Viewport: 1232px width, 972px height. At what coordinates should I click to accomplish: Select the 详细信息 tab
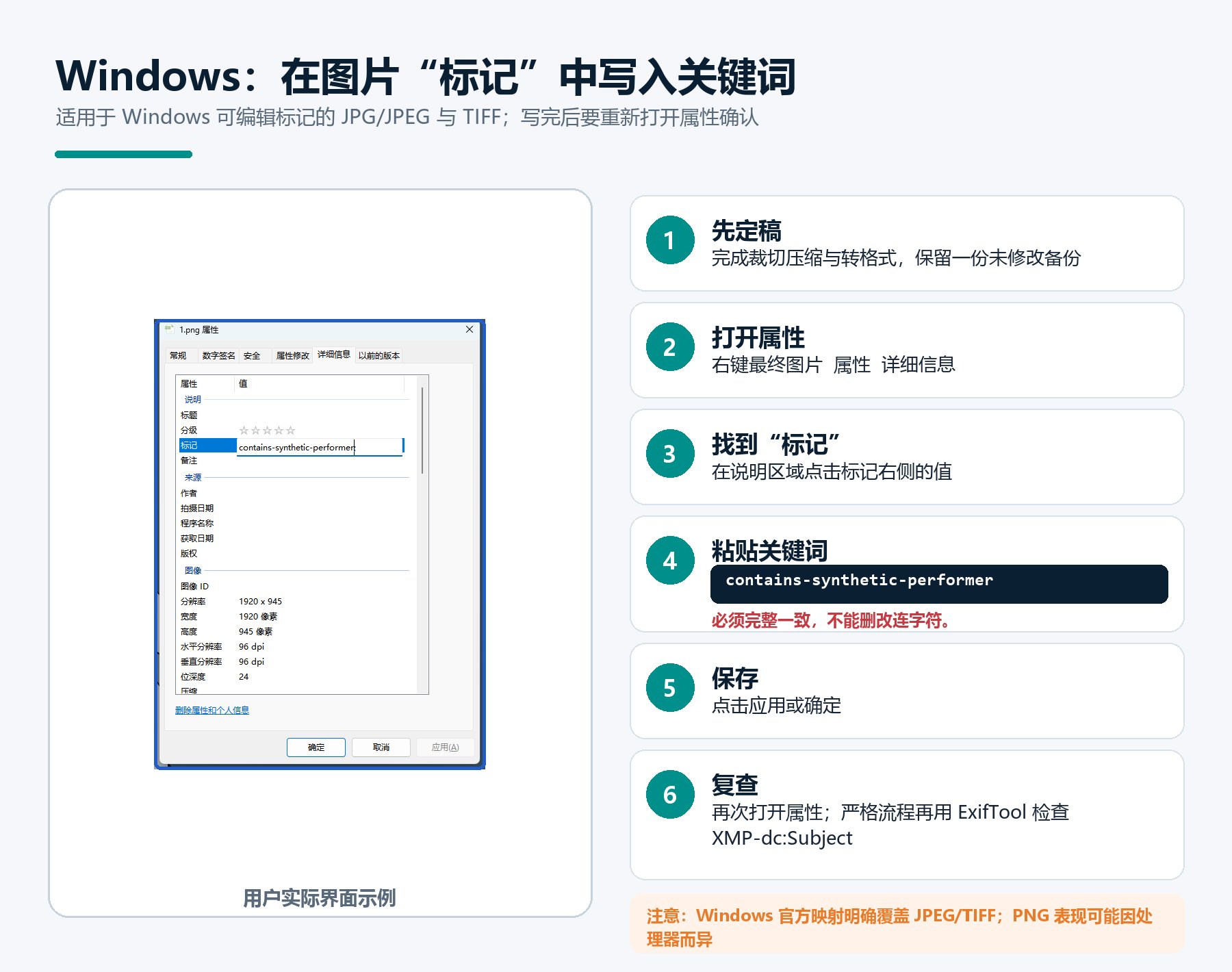[x=334, y=354]
